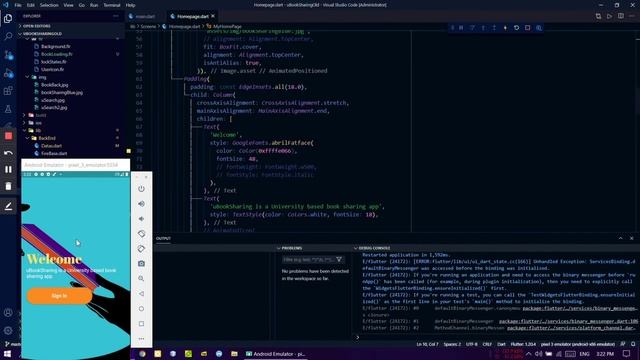The image size is (640, 360).
Task: Click debug toolbar hot reload lightning
Action: click(505, 28)
